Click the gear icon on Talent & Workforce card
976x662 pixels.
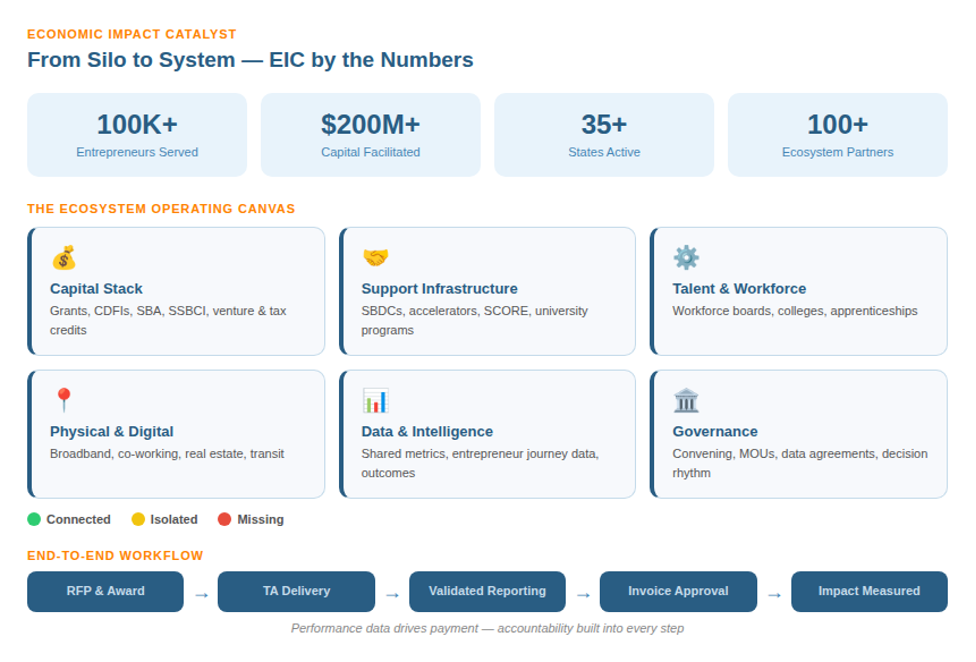click(x=687, y=257)
